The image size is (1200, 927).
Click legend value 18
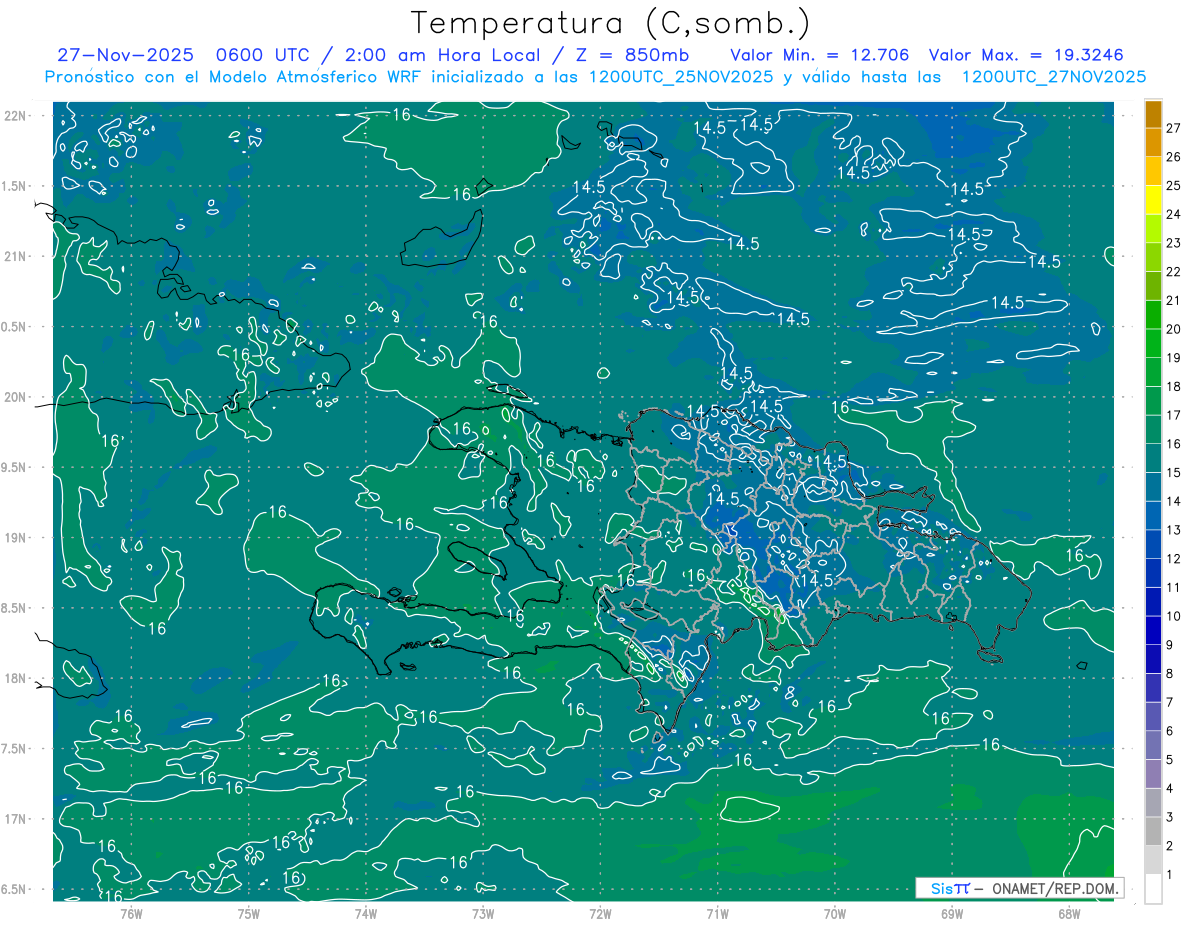pyautogui.click(x=1173, y=386)
